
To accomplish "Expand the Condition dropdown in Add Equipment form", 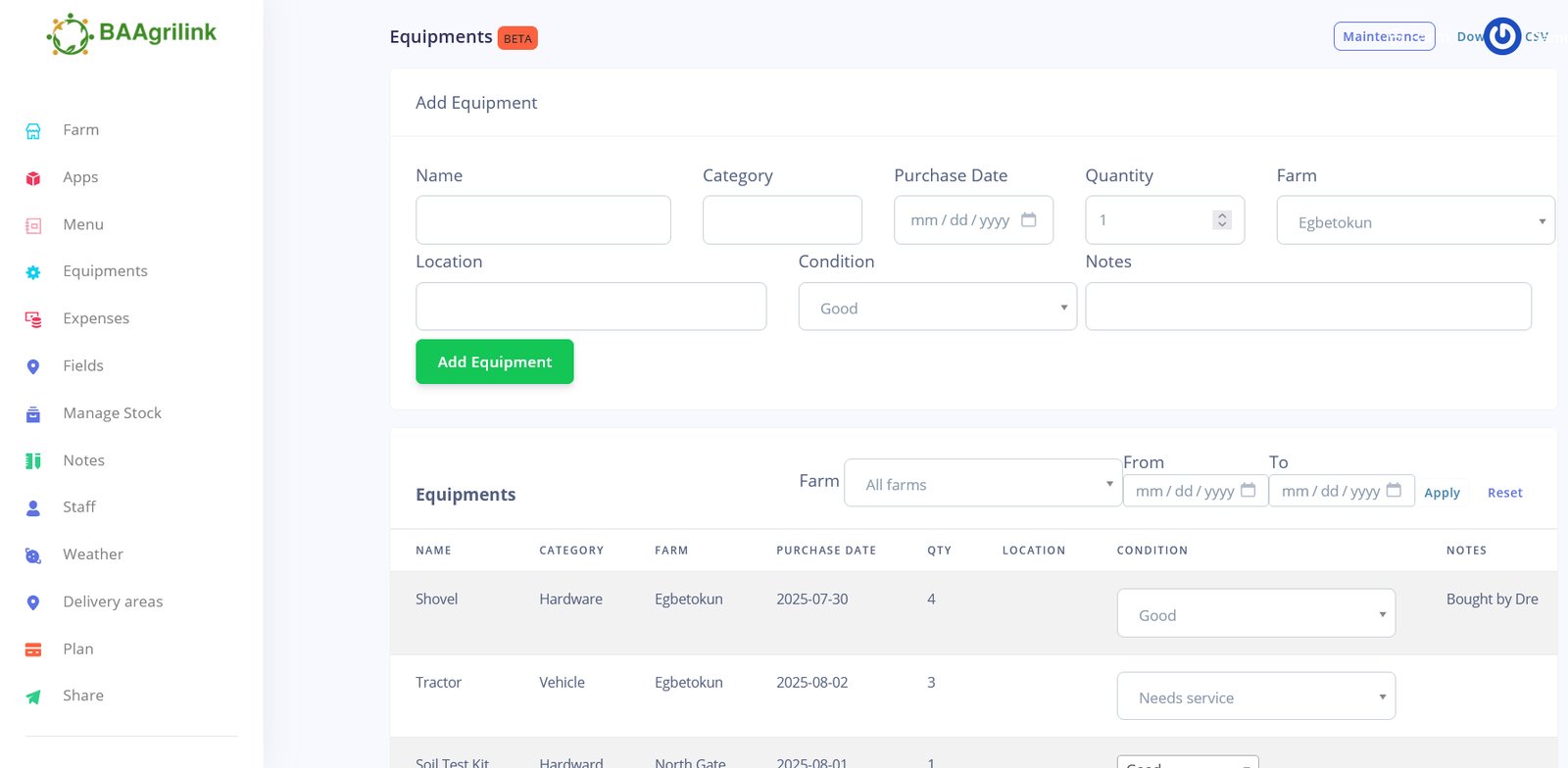I will tap(937, 308).
